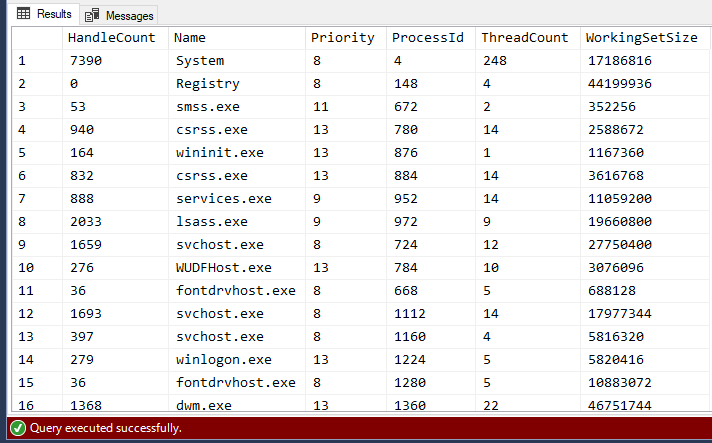Click the HandleCount cell '1693'
712x443 pixels.
(x=115, y=314)
